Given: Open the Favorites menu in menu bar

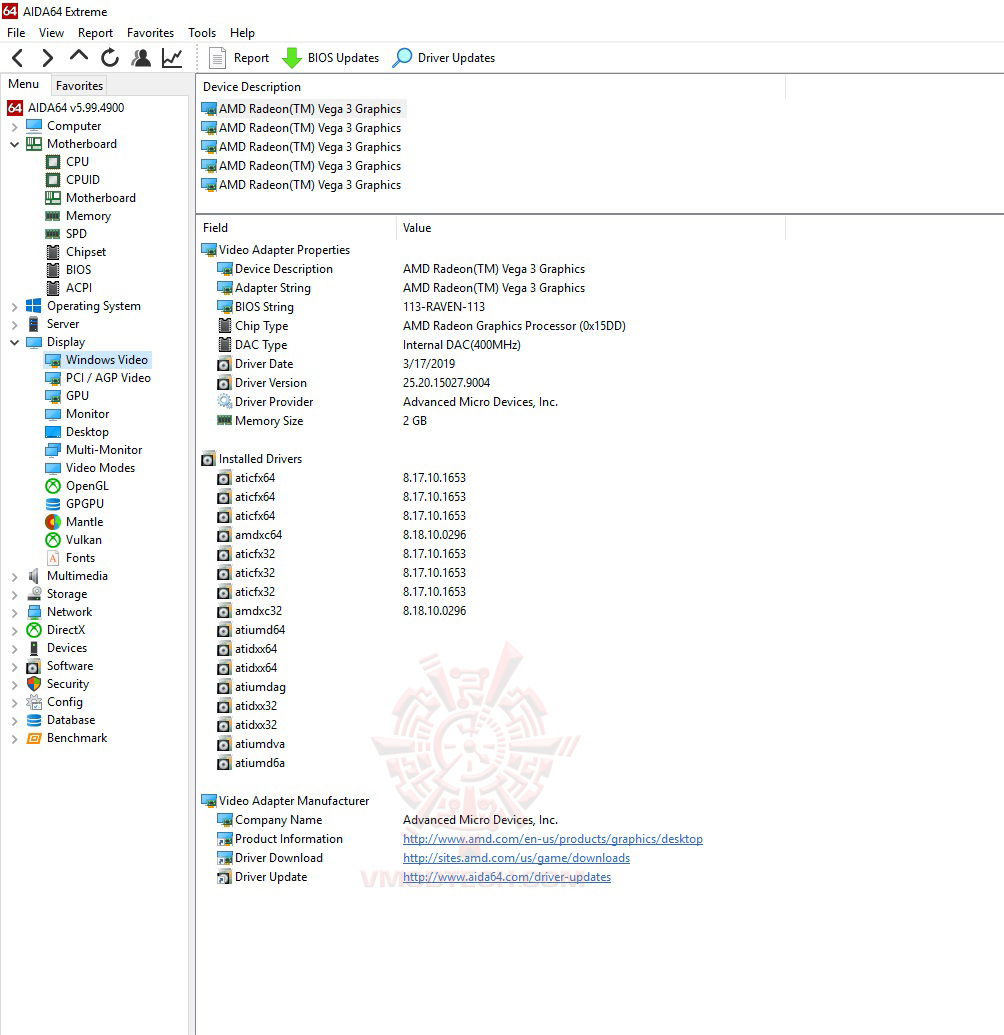Looking at the screenshot, I should [151, 32].
